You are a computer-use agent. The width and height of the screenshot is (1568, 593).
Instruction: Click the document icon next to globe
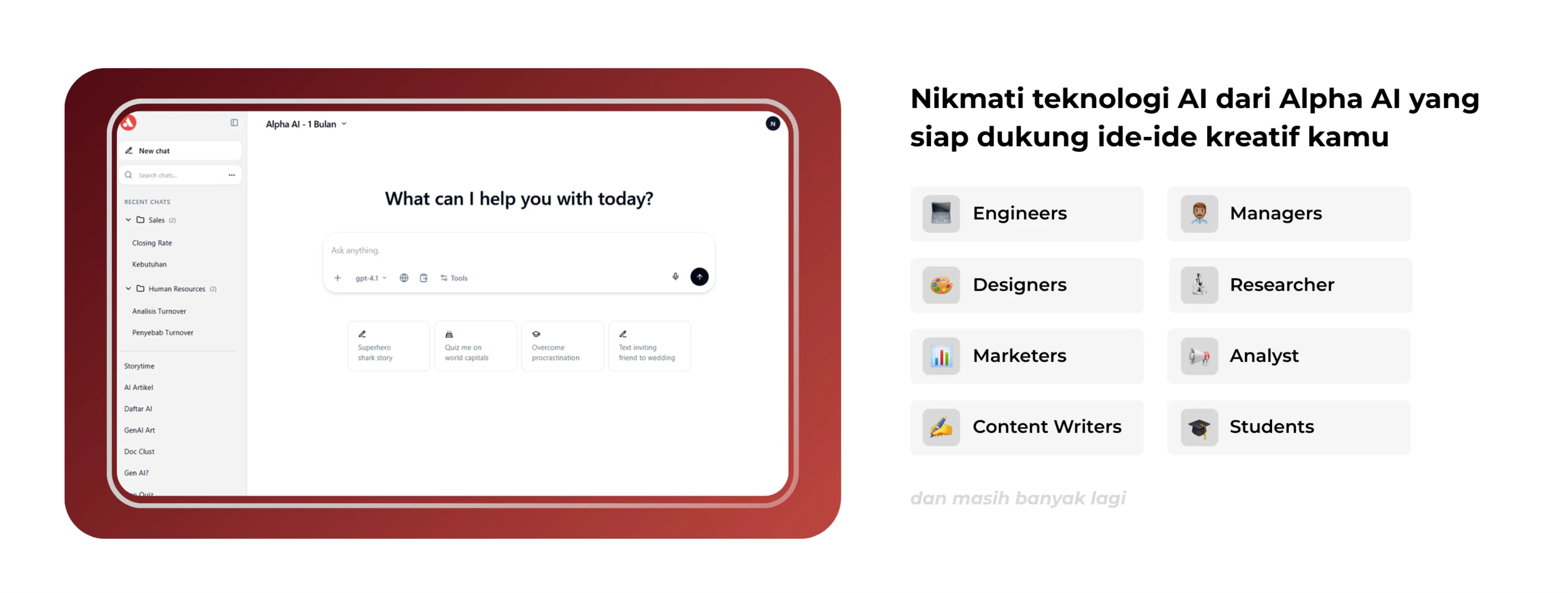(x=424, y=278)
